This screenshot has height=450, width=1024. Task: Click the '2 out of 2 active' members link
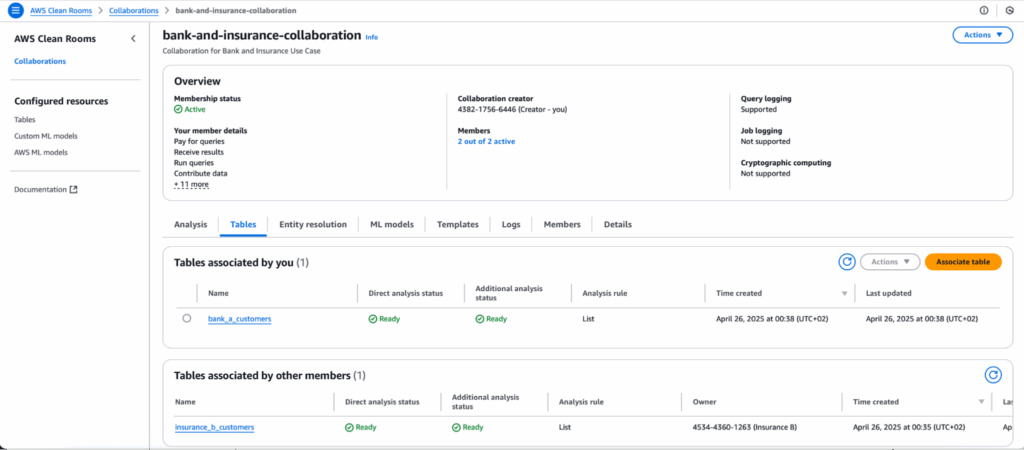[487, 141]
